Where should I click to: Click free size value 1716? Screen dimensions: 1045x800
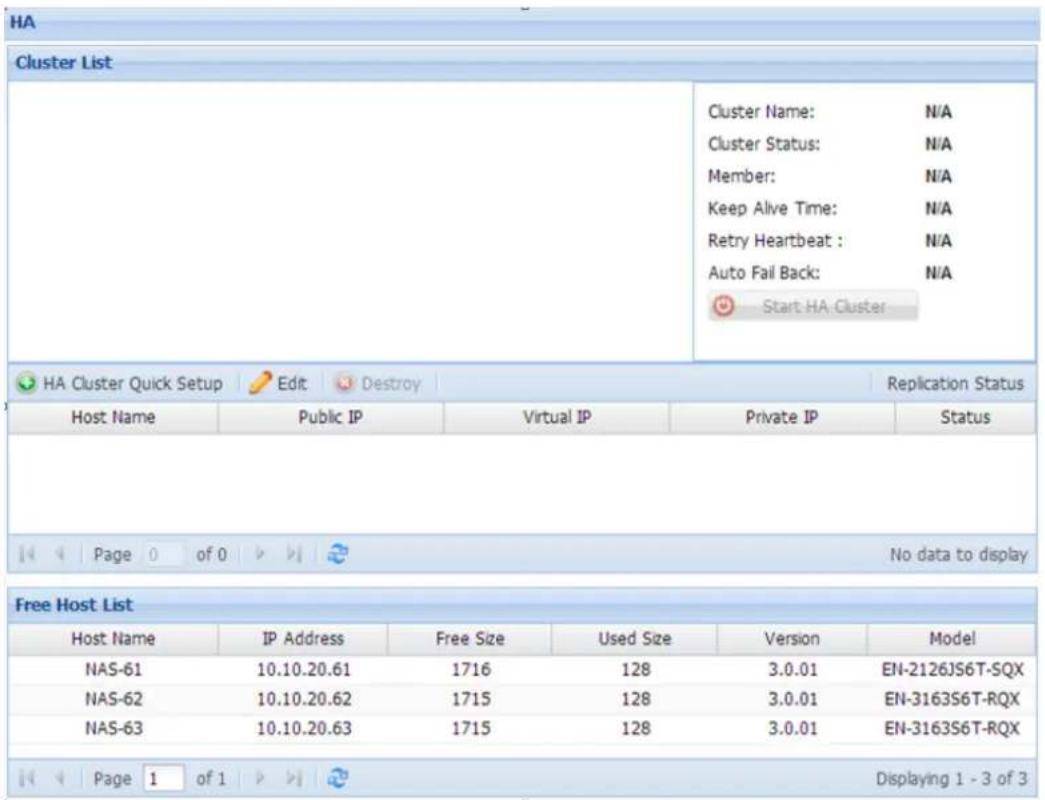coord(471,669)
